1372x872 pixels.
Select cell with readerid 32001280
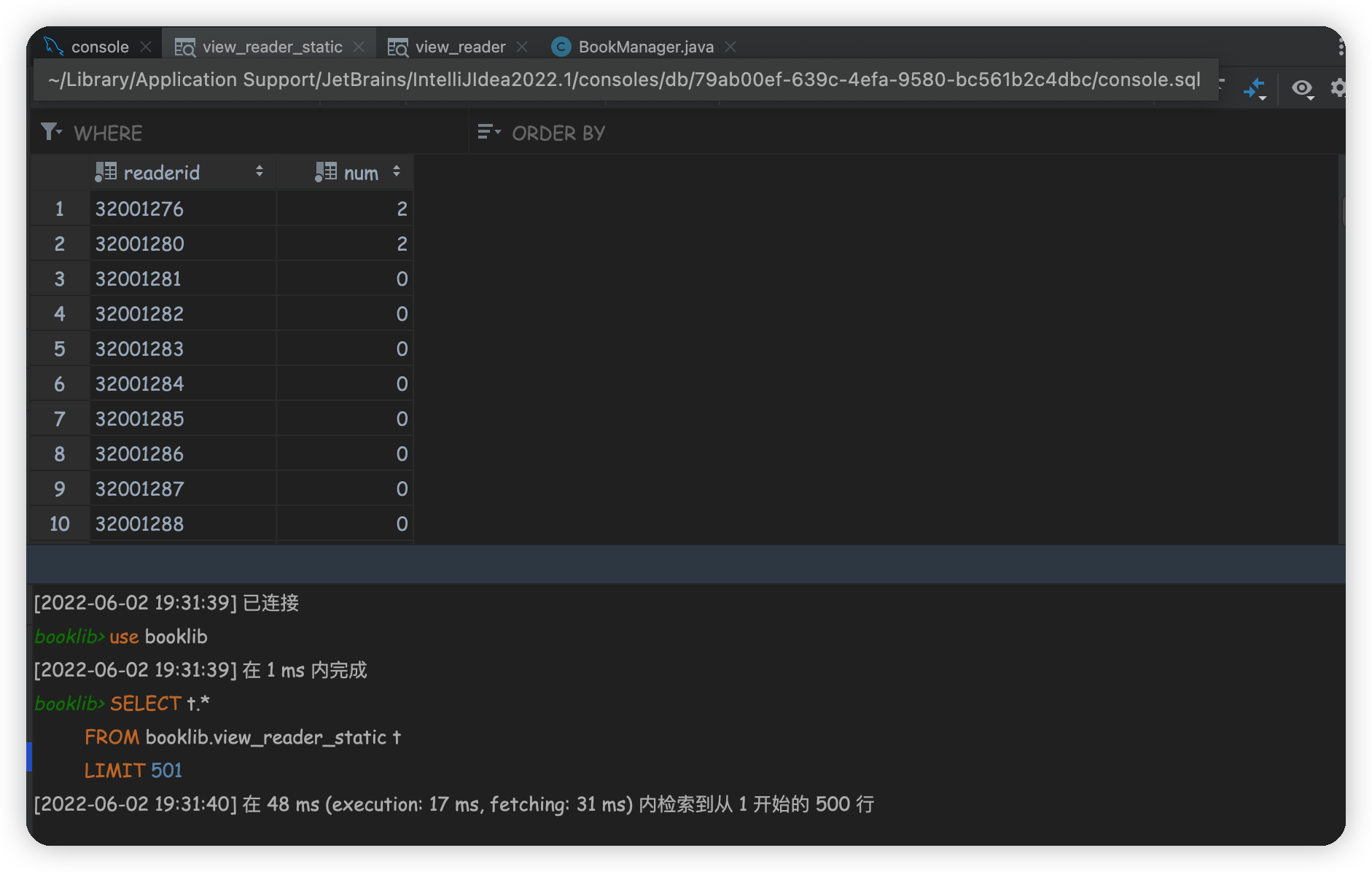[183, 244]
